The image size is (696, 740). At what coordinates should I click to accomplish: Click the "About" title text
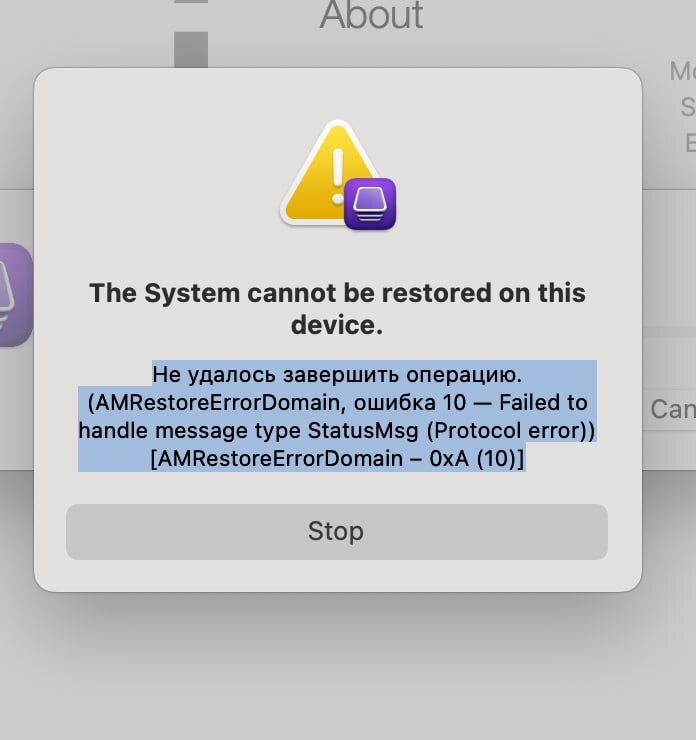click(371, 15)
